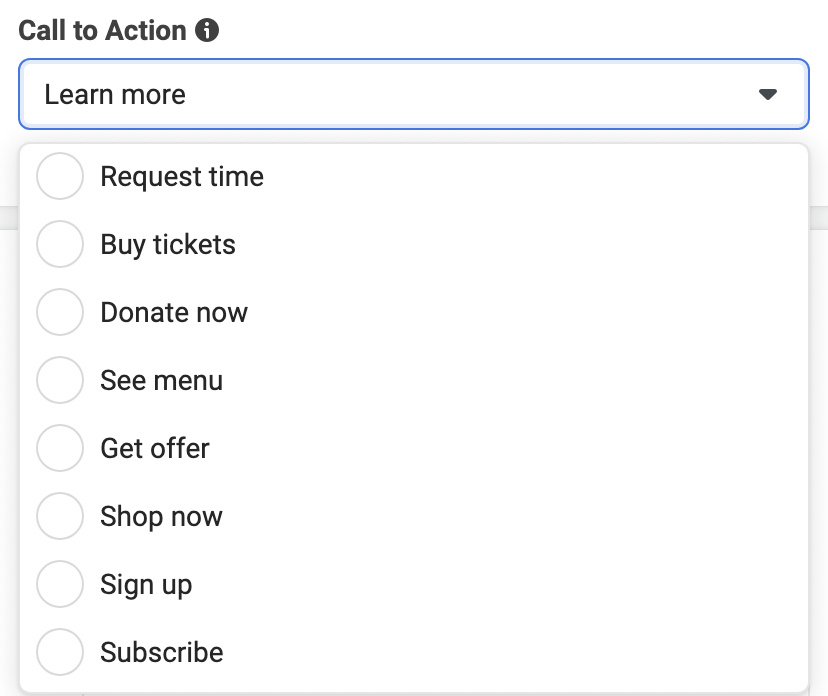The height and width of the screenshot is (696, 828).
Task: Select the See menu radio button
Action: [60, 380]
